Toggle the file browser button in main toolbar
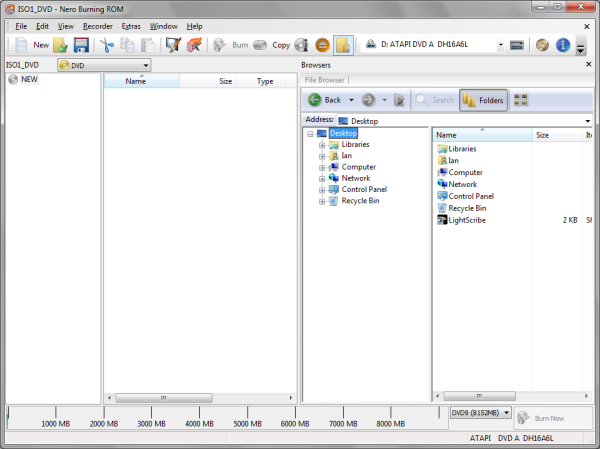 click(x=342, y=45)
